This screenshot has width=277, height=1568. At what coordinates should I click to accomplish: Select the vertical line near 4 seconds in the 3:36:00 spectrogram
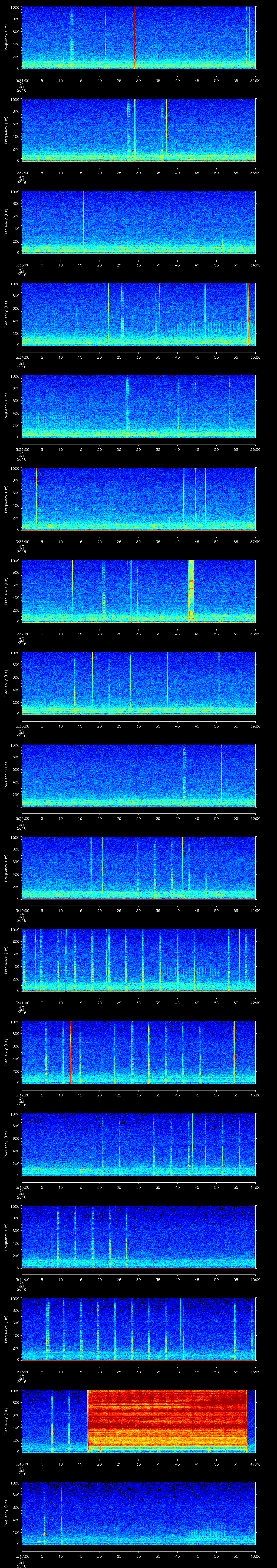(37, 496)
